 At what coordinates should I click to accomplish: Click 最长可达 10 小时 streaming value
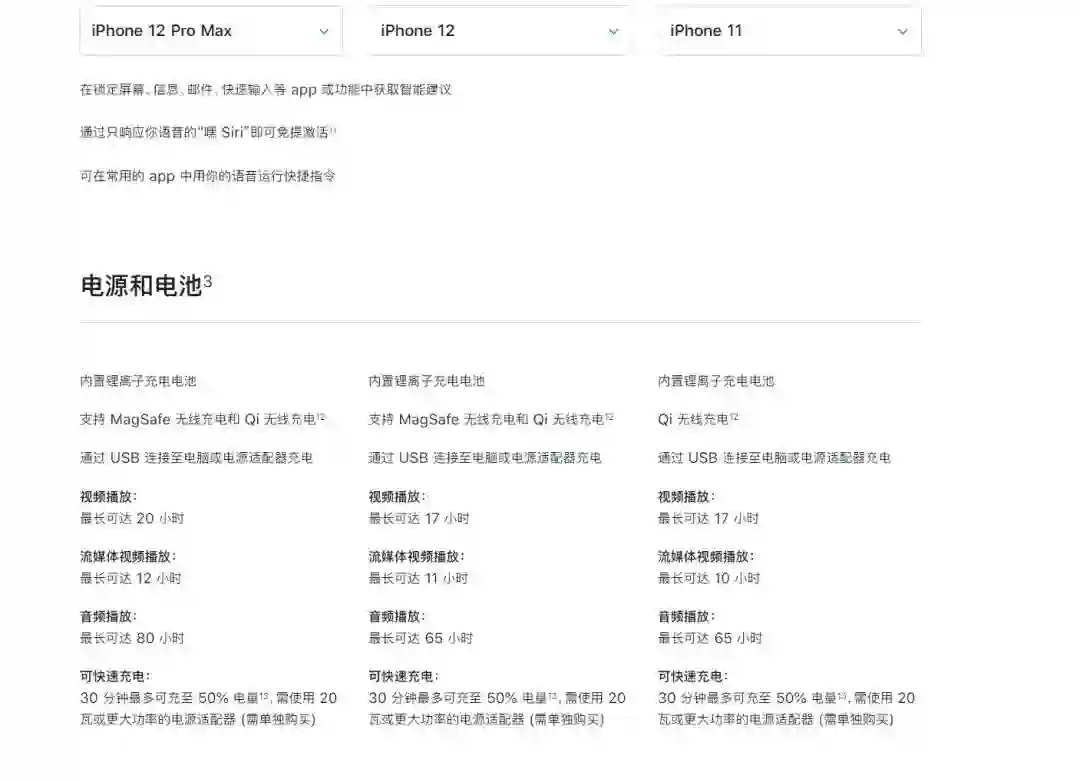point(709,578)
